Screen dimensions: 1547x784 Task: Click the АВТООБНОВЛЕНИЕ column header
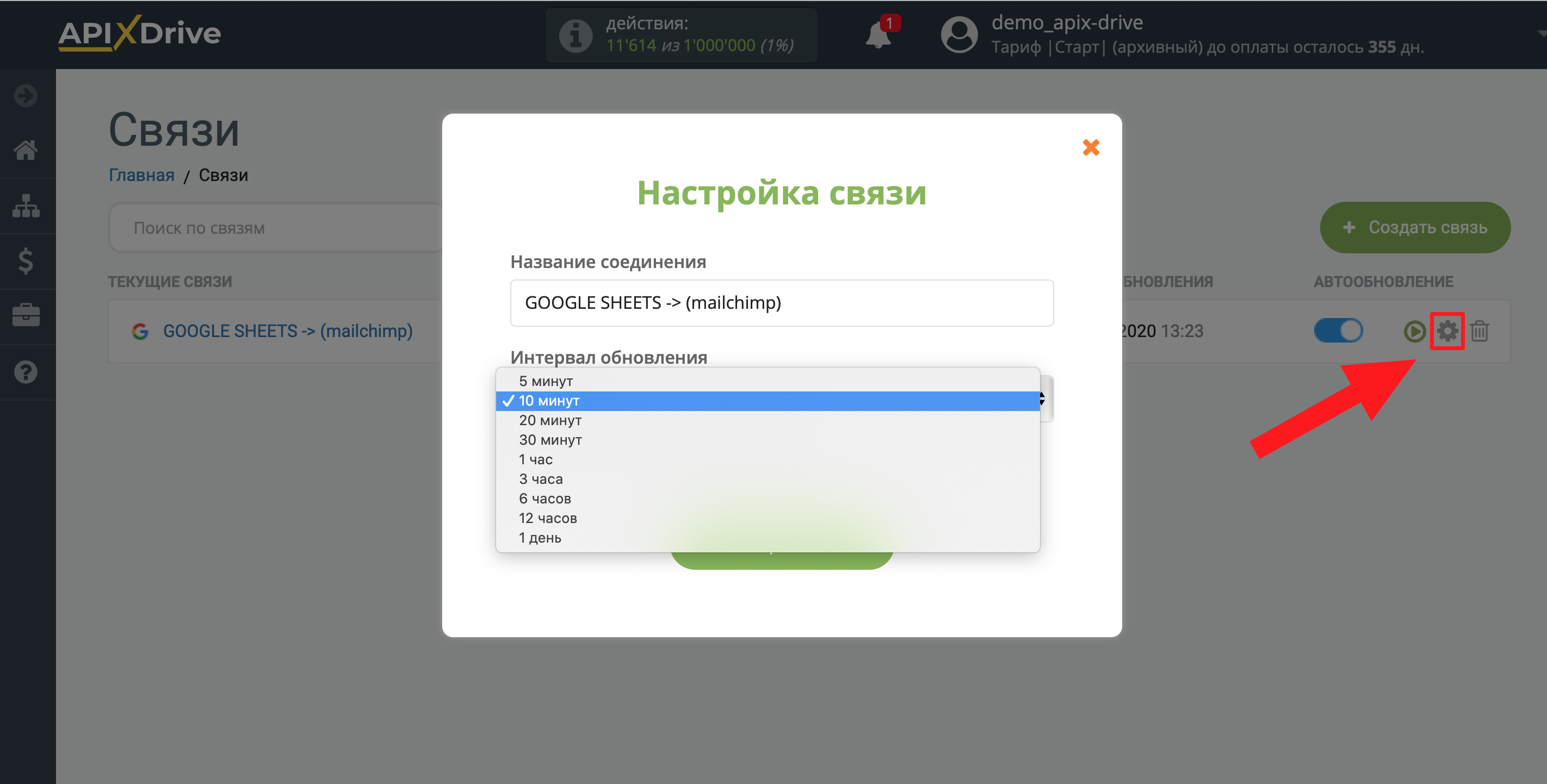[x=1383, y=282]
